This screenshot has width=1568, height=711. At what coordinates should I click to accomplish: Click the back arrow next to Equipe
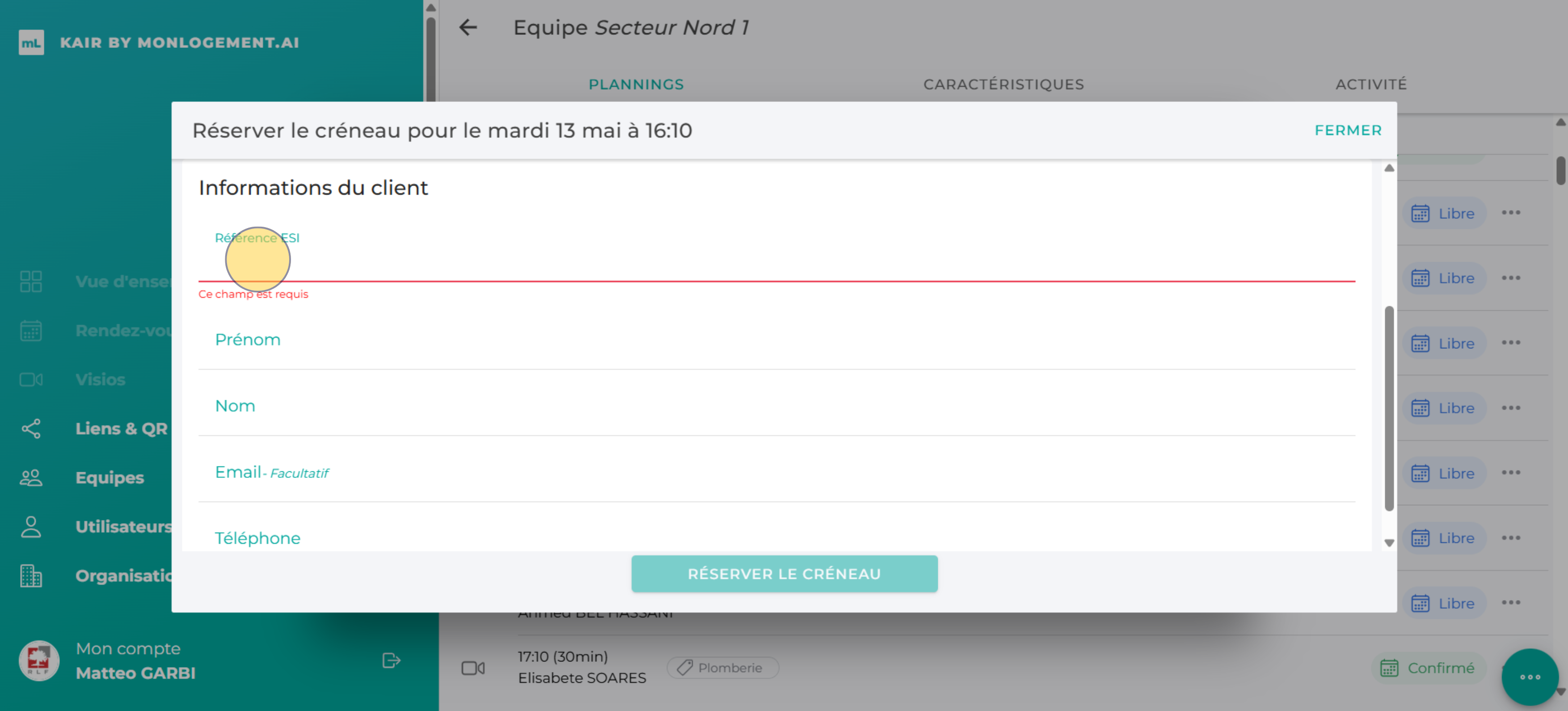point(468,27)
